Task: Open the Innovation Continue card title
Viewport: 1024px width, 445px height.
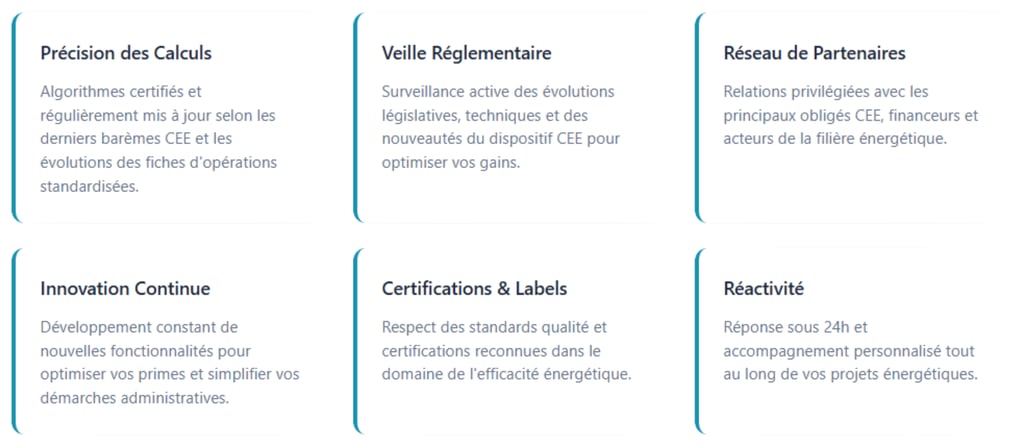Action: coord(125,288)
